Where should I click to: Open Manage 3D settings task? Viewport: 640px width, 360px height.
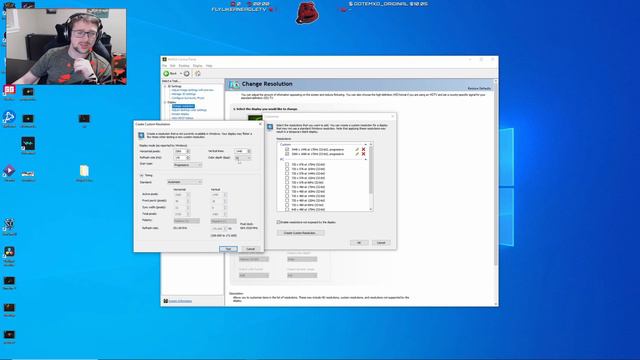pyautogui.click(x=183, y=94)
